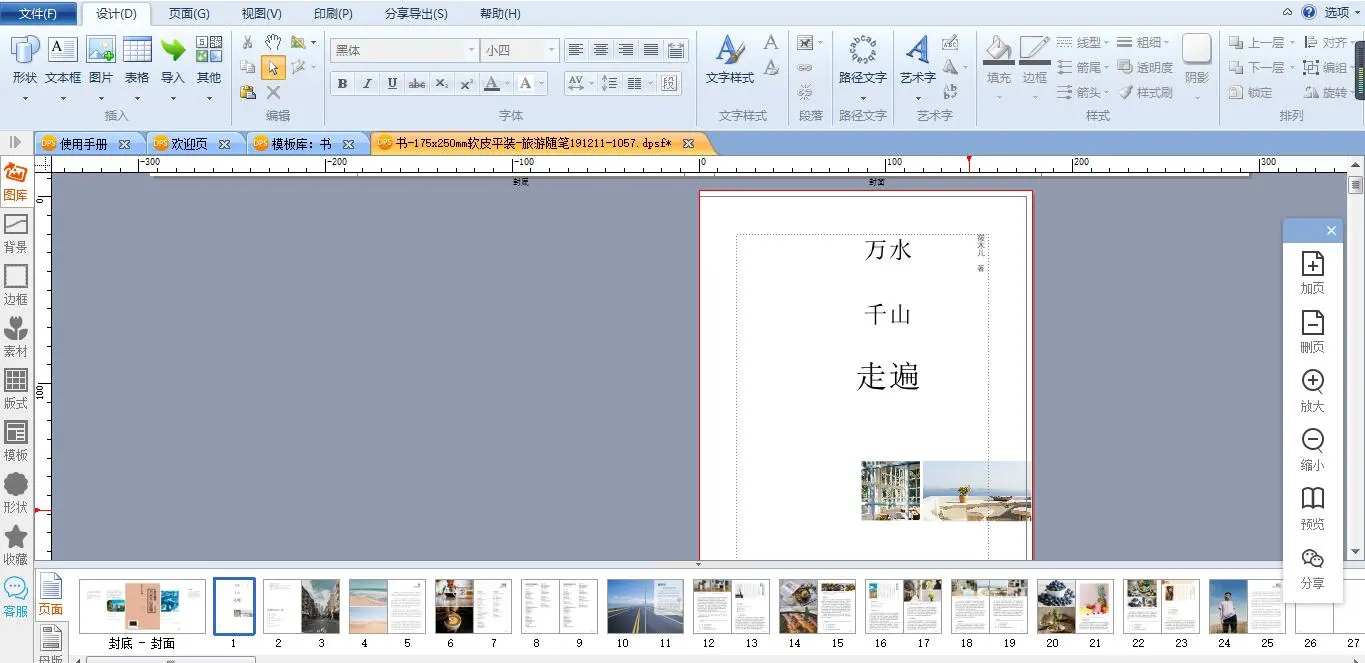Insert a table with 表格 icon
This screenshot has width=1365, height=663.
(137, 58)
